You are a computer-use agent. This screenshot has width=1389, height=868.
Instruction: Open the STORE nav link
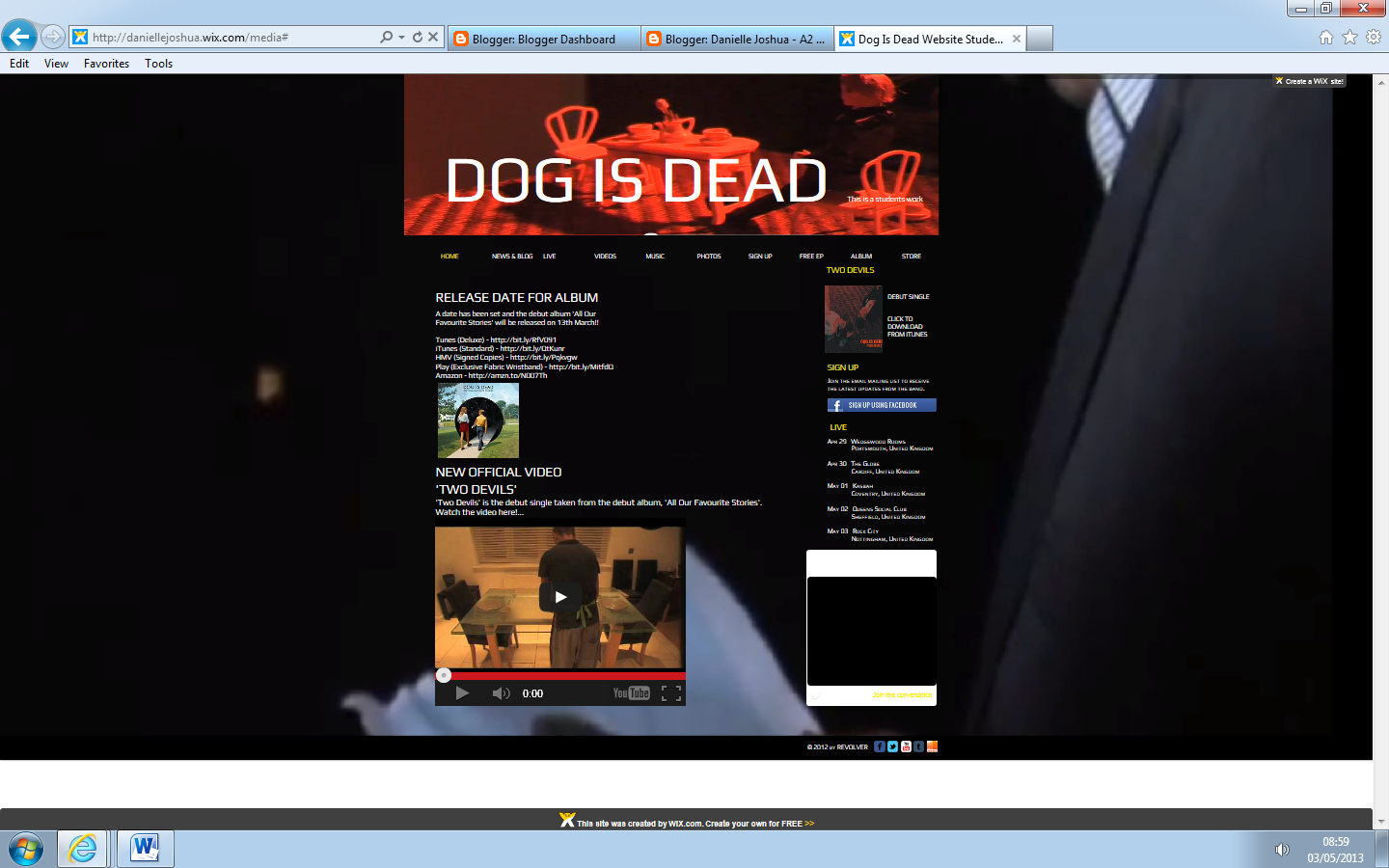pos(912,257)
